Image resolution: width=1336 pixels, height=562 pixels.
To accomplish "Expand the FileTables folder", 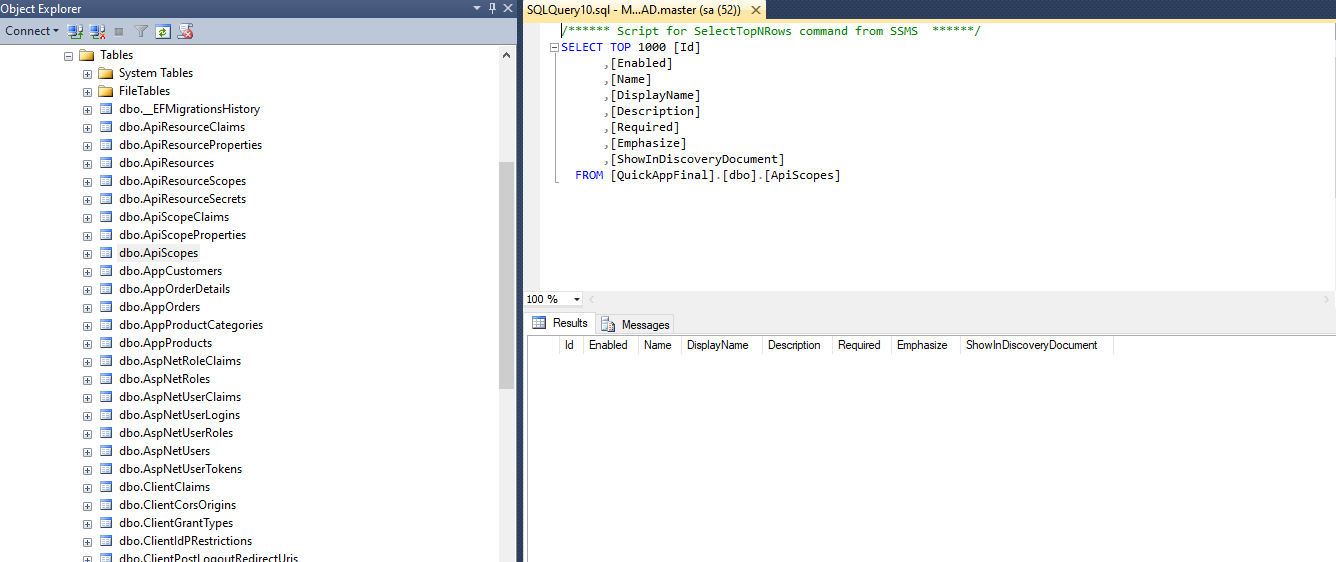I will point(87,92).
